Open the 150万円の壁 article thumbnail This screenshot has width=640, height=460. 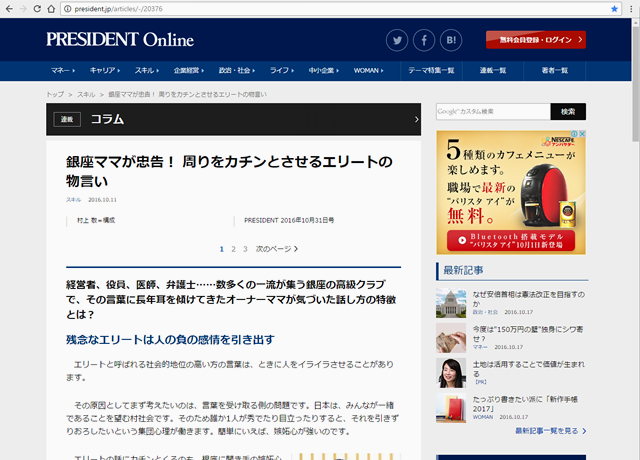[451, 337]
